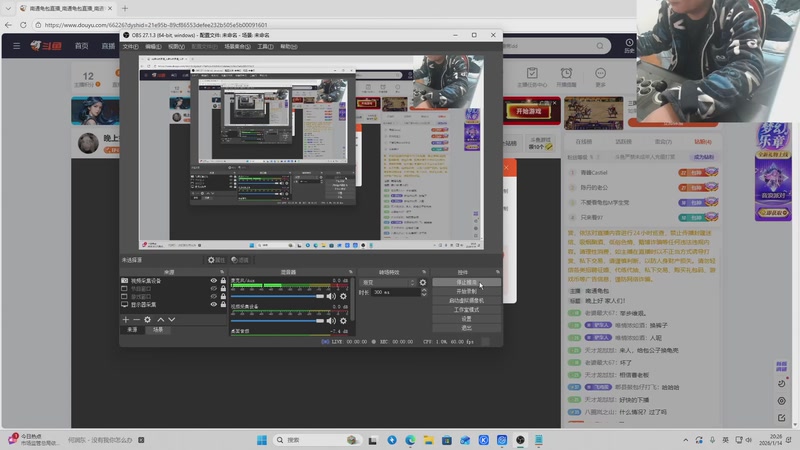
Task: Decrease the transition duration with down arrow
Action: [x=424, y=295]
